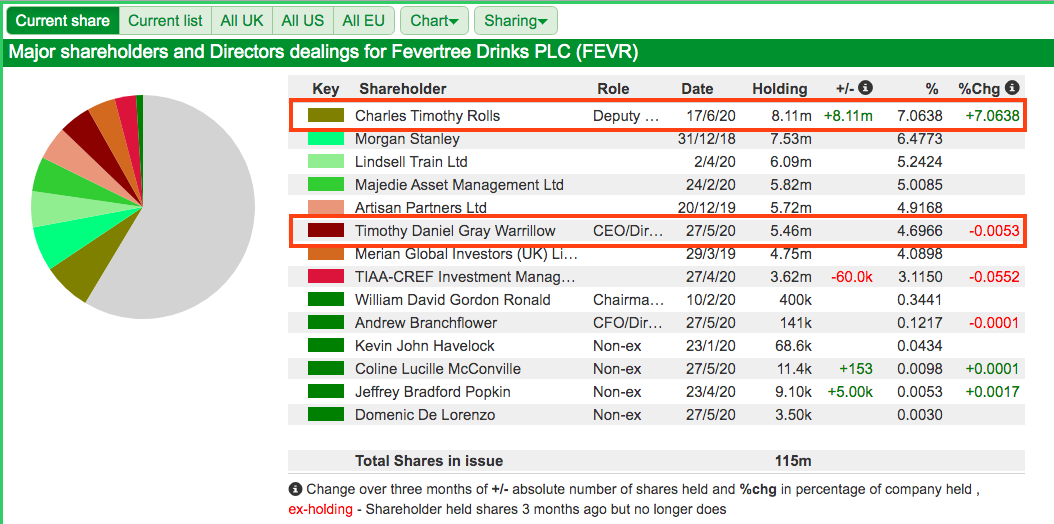This screenshot has height=524, width=1054.
Task: Click the olive swatch for Charles Timothy Rolls
Action: (x=326, y=116)
